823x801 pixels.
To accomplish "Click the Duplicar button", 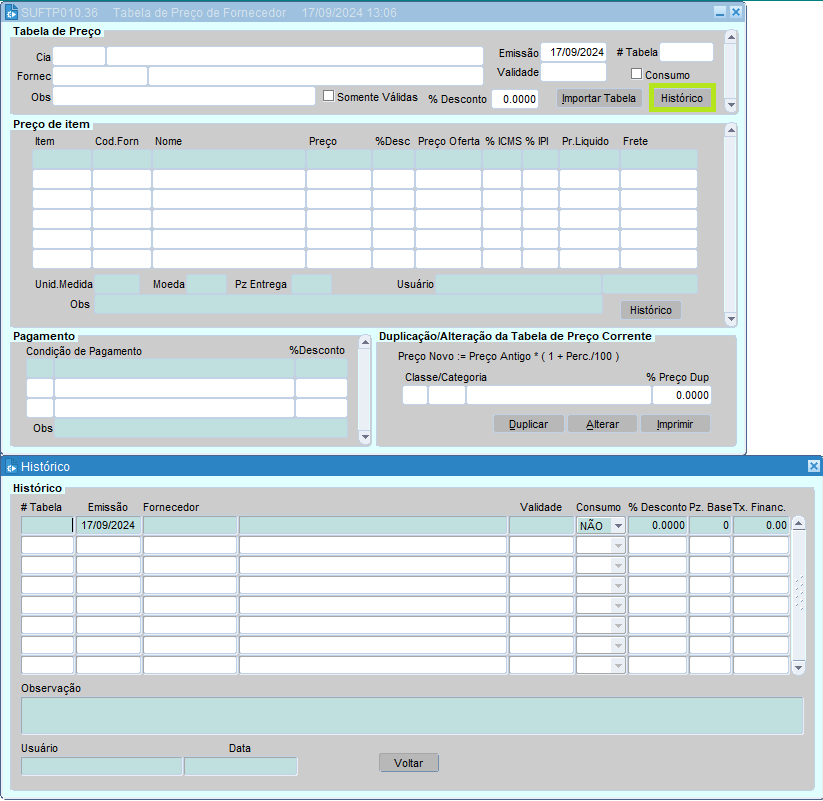I will pos(528,424).
